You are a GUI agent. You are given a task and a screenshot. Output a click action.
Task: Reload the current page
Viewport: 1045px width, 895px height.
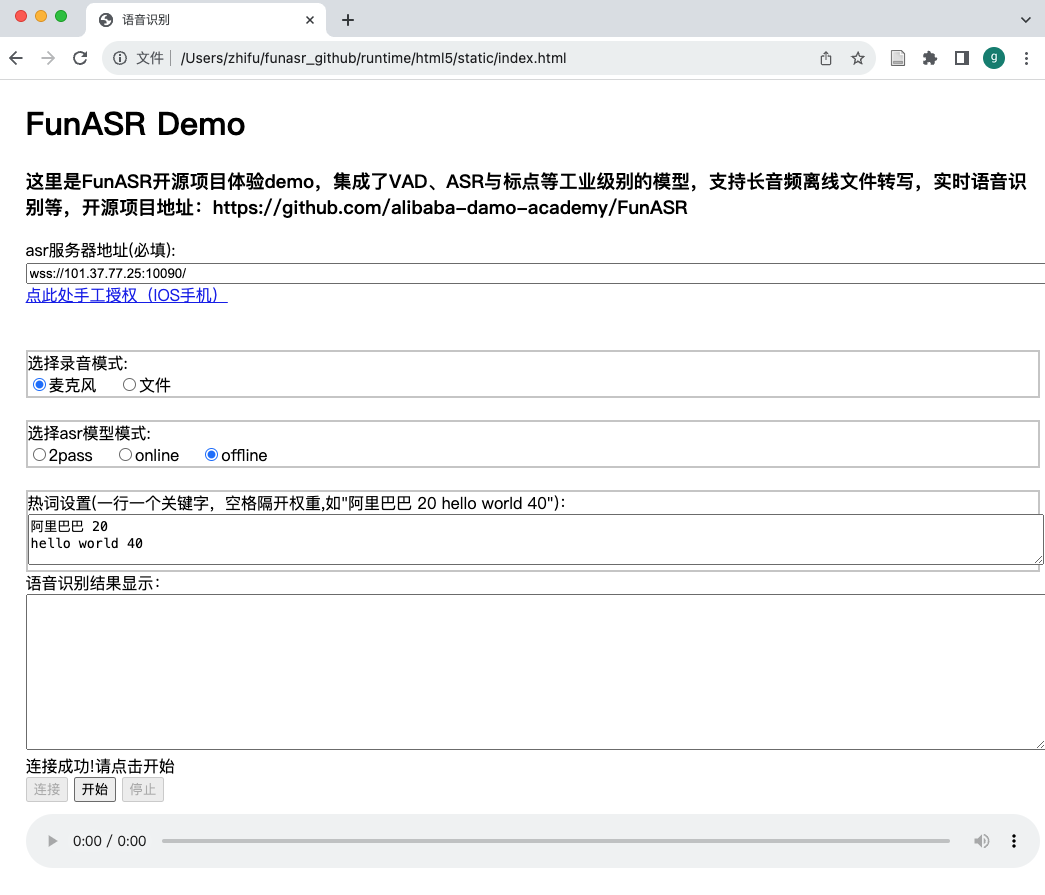click(x=80, y=58)
